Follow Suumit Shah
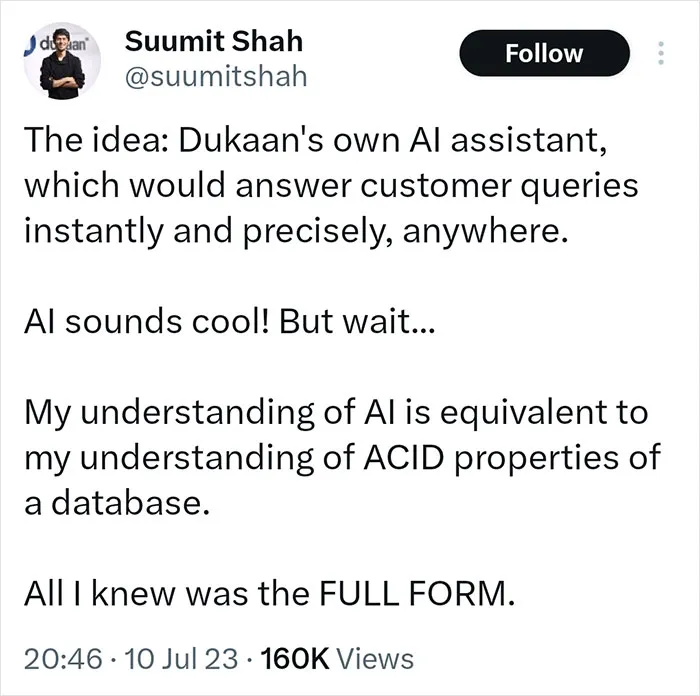The height and width of the screenshot is (696, 700). [x=544, y=53]
